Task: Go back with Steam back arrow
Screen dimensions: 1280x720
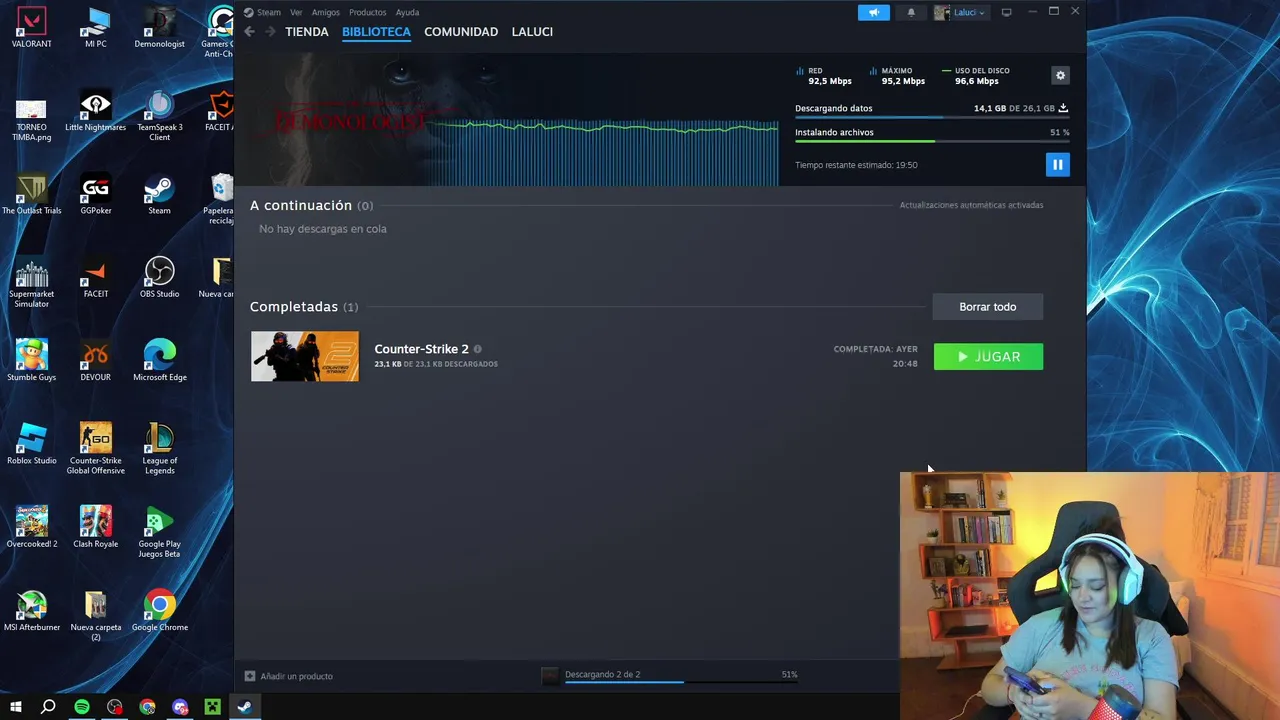Action: (250, 32)
